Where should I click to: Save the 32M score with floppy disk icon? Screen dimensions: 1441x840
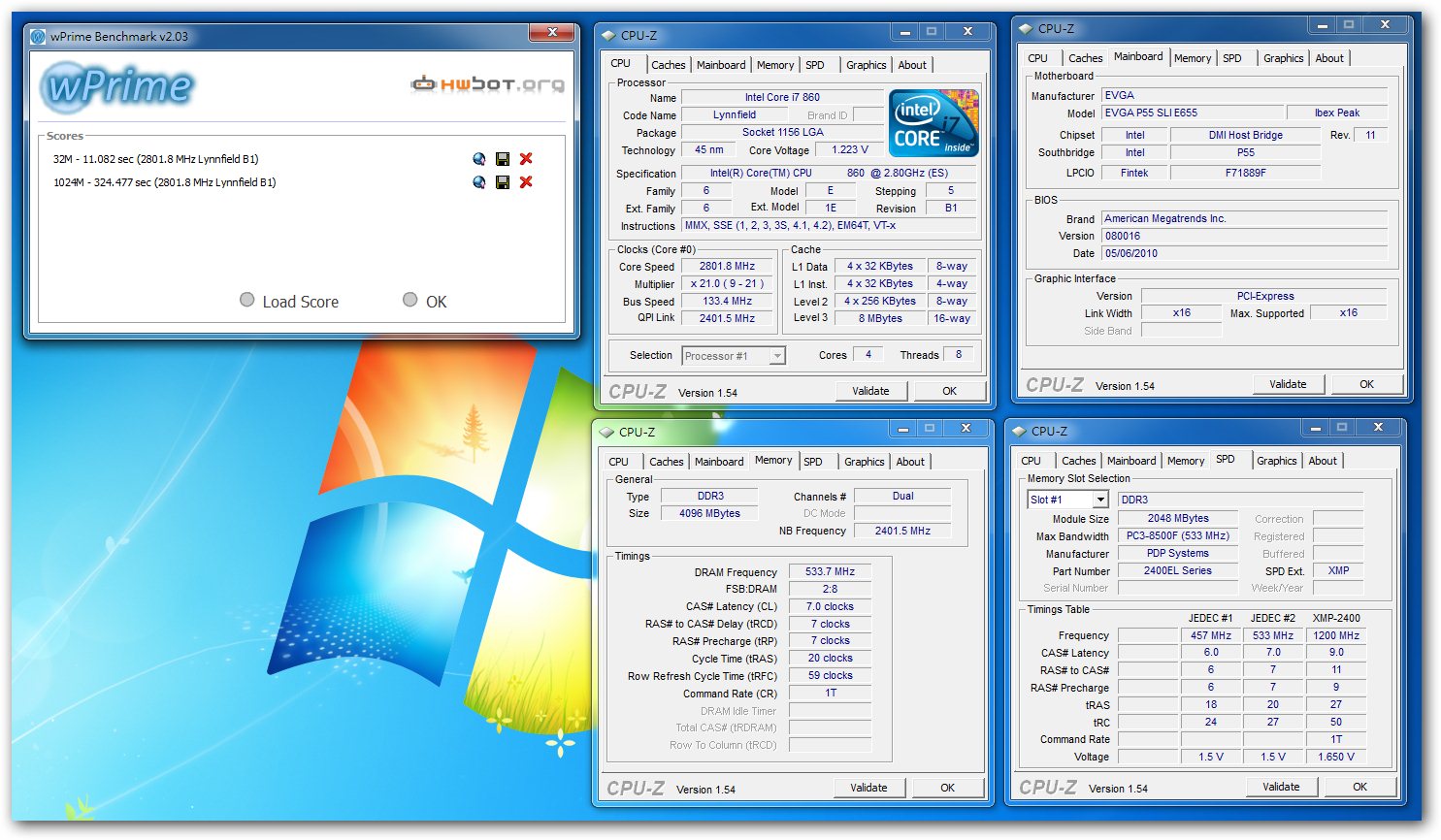[503, 159]
